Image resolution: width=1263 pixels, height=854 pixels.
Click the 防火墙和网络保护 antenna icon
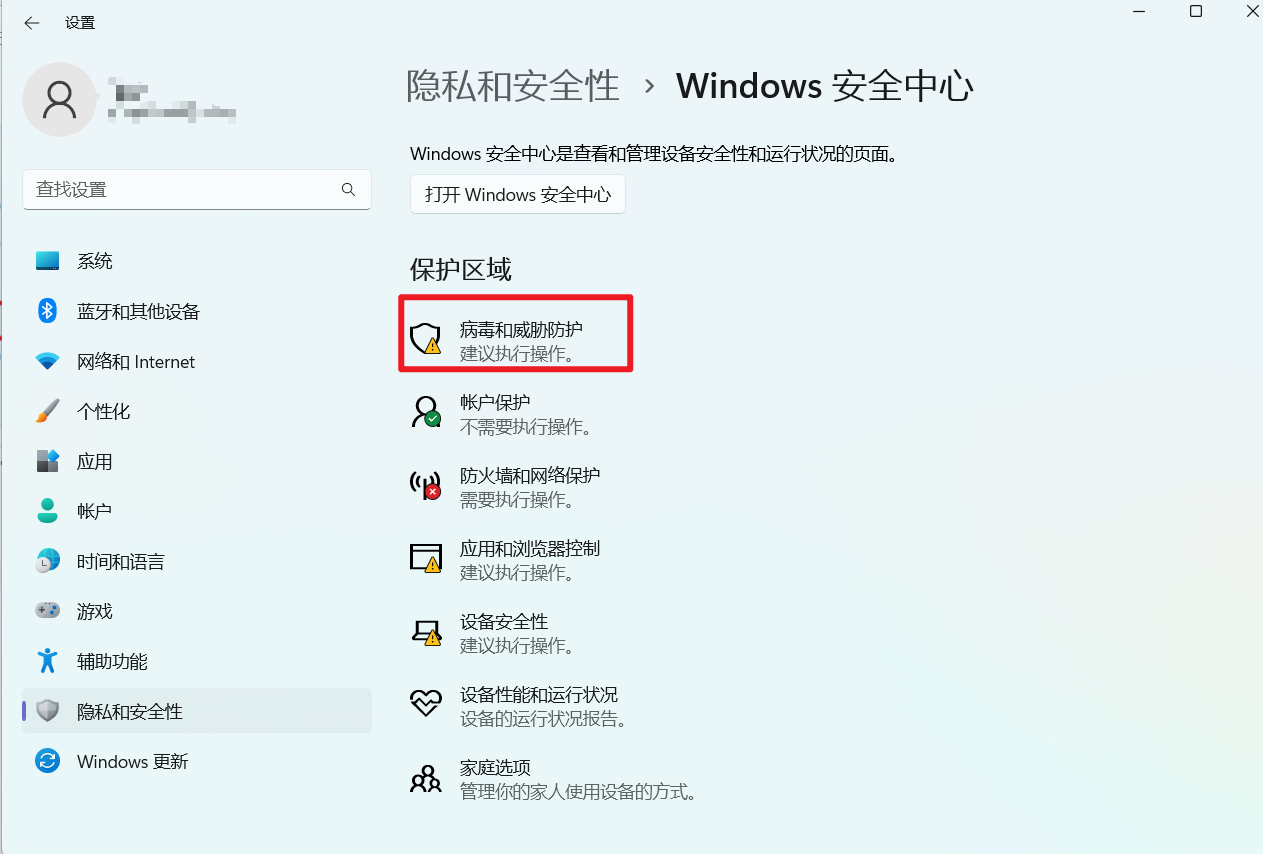426,485
